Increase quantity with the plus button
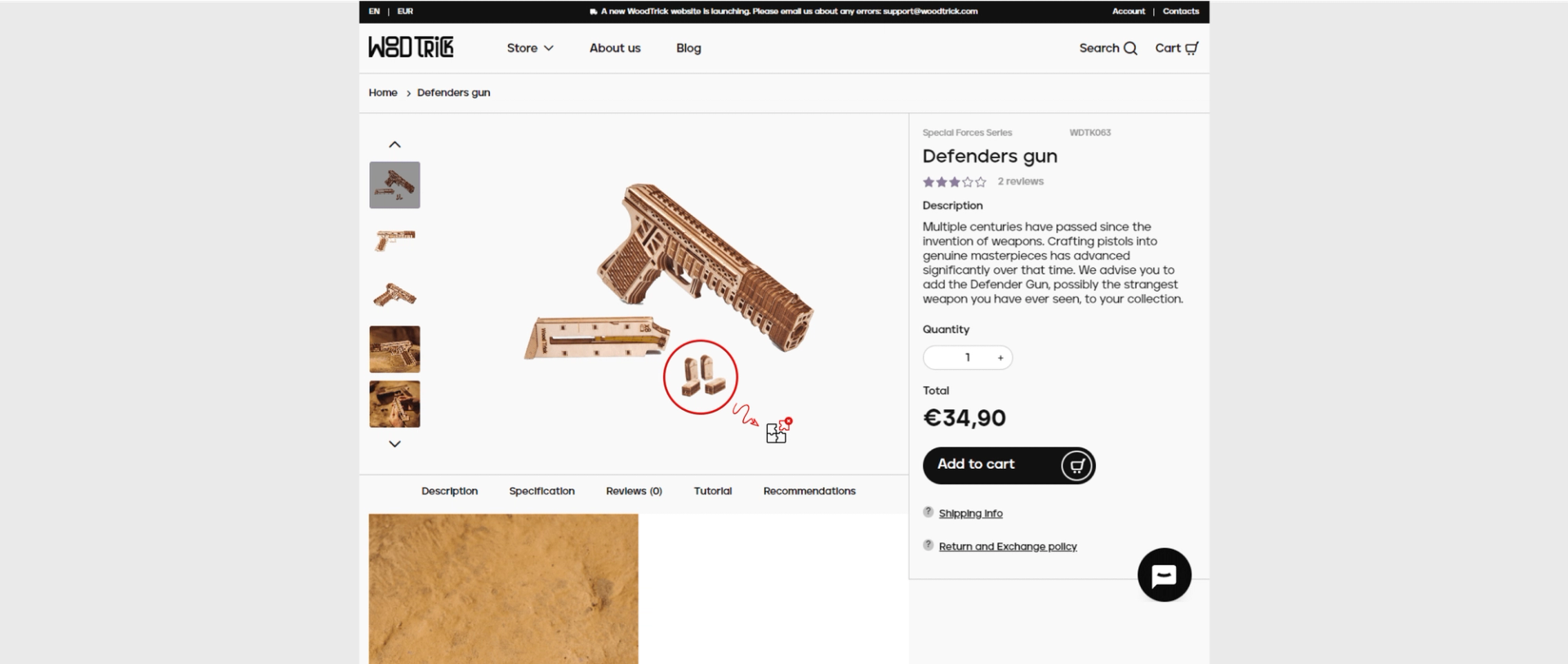Screen dimensions: 1568x664 click(1000, 358)
